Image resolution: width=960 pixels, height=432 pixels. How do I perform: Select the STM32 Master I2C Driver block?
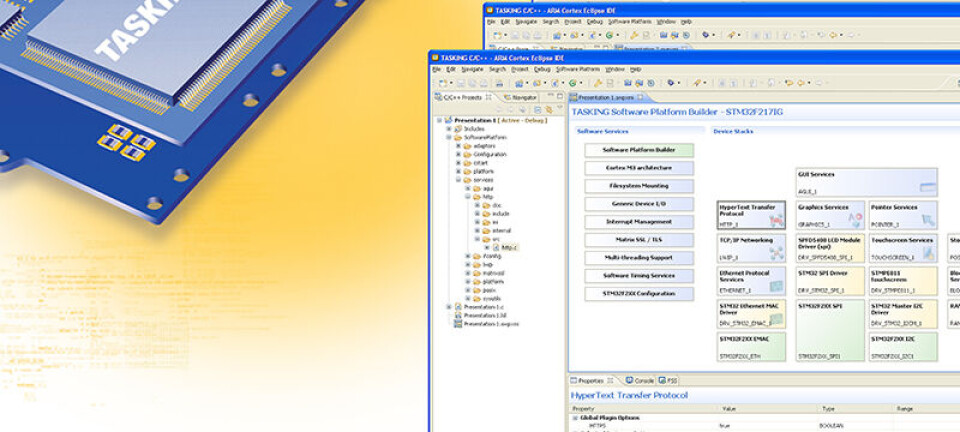coord(903,314)
